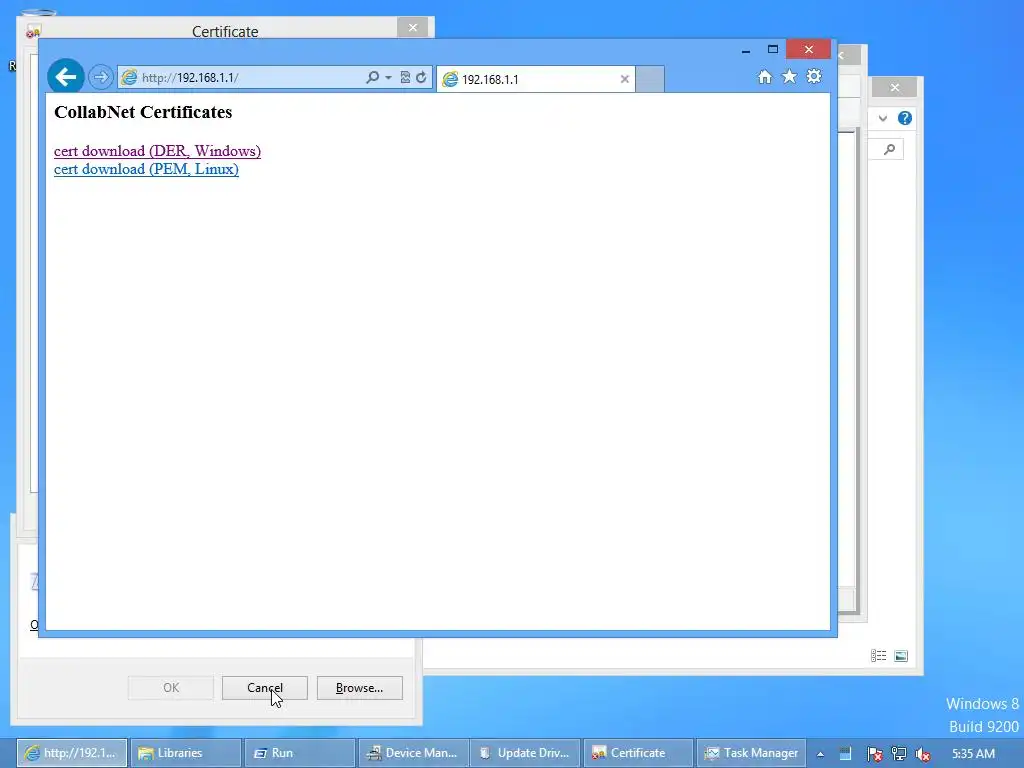Viewport: 1024px width, 768px height.
Task: Close the Certificate window
Action: [x=413, y=27]
